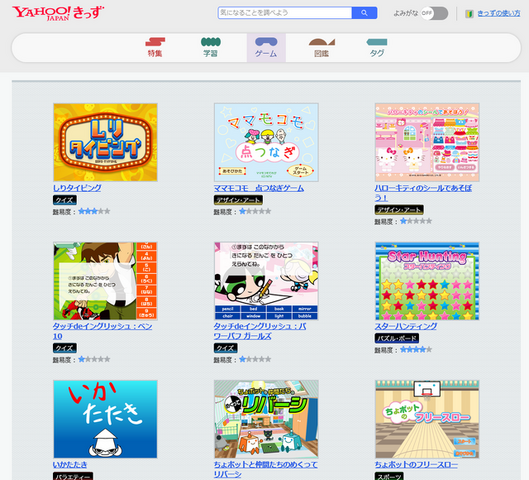Click the いかたたき title link
The height and width of the screenshot is (480, 529).
click(70, 464)
